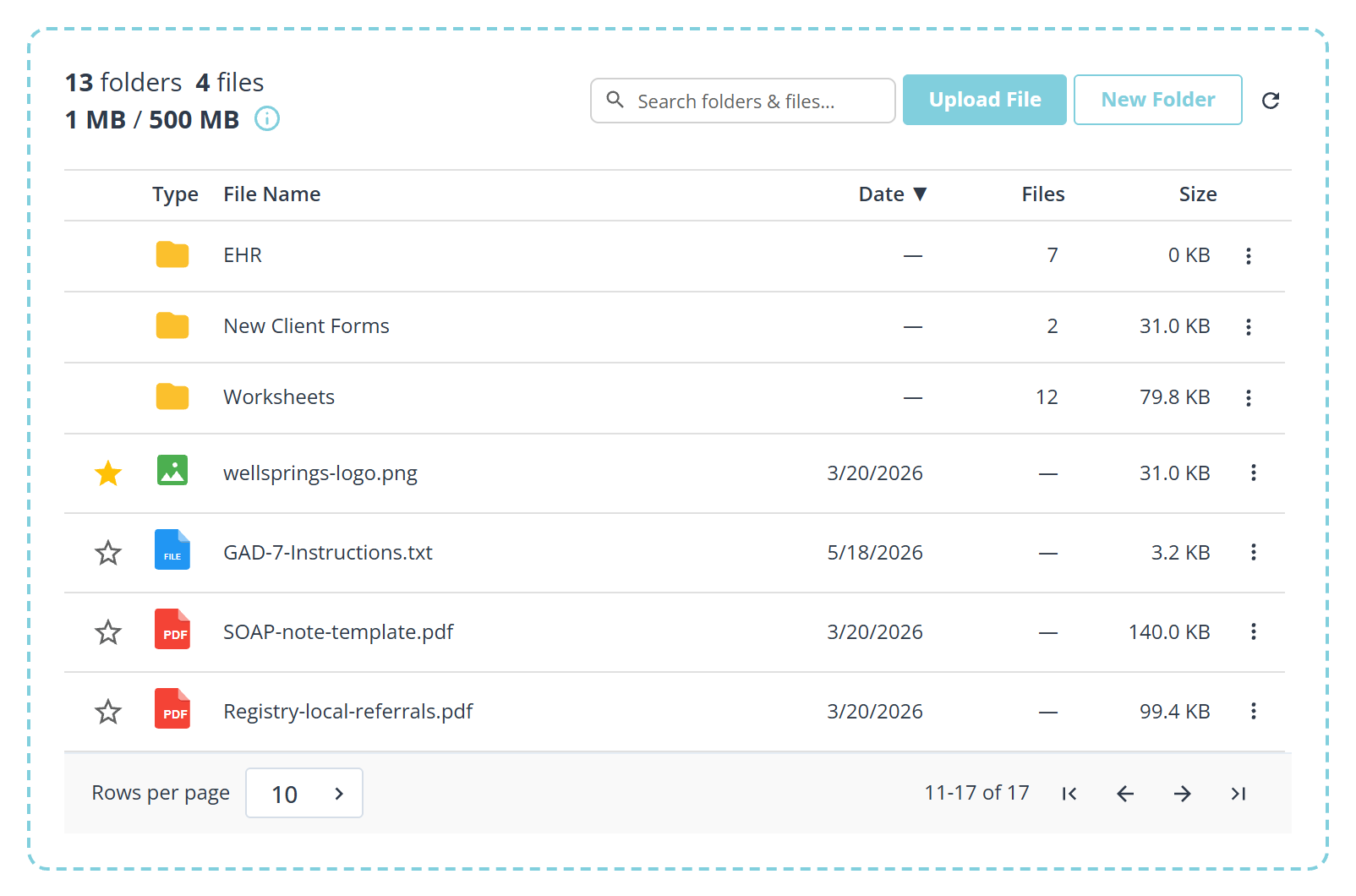
Task: Click the PDF icon for SOAP-note-template.pdf
Action: coord(172,629)
